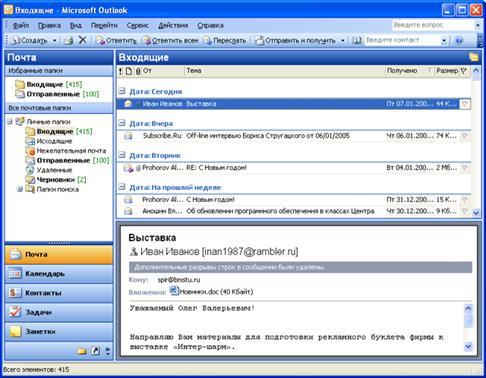
Task: Click the Календарь navigation button
Action: (59, 274)
